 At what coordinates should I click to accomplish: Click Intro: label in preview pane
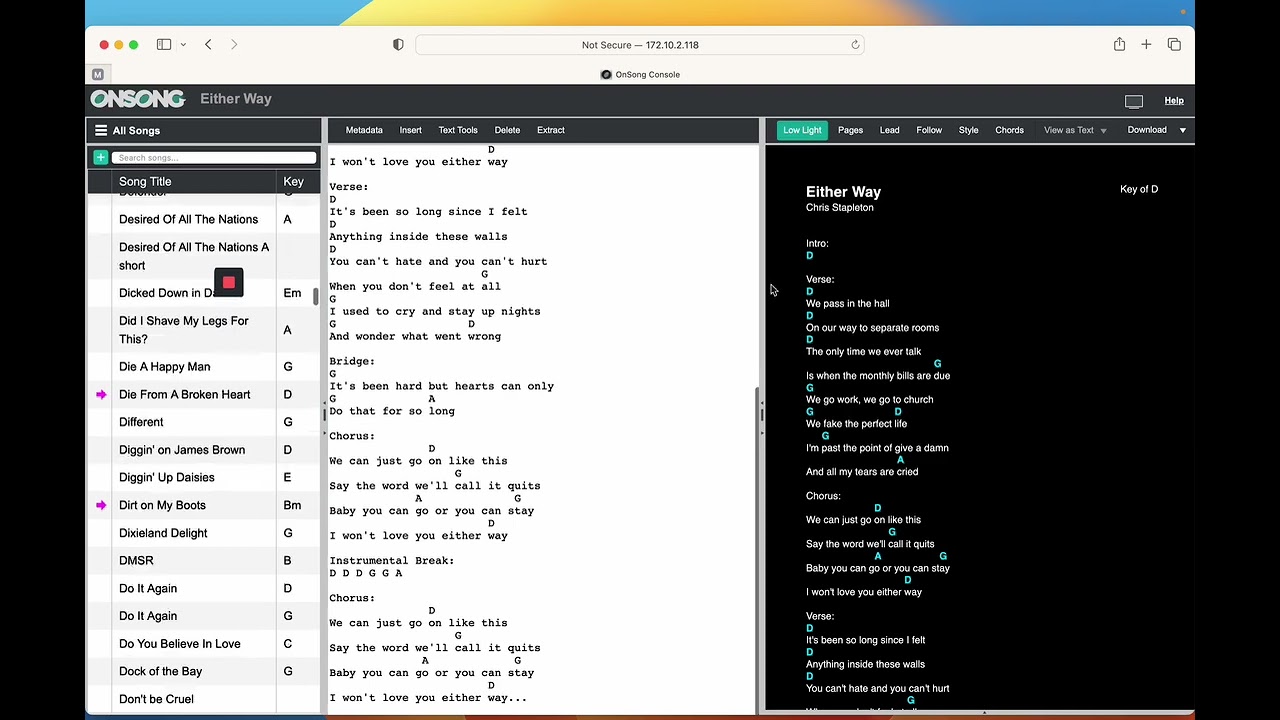pos(817,243)
